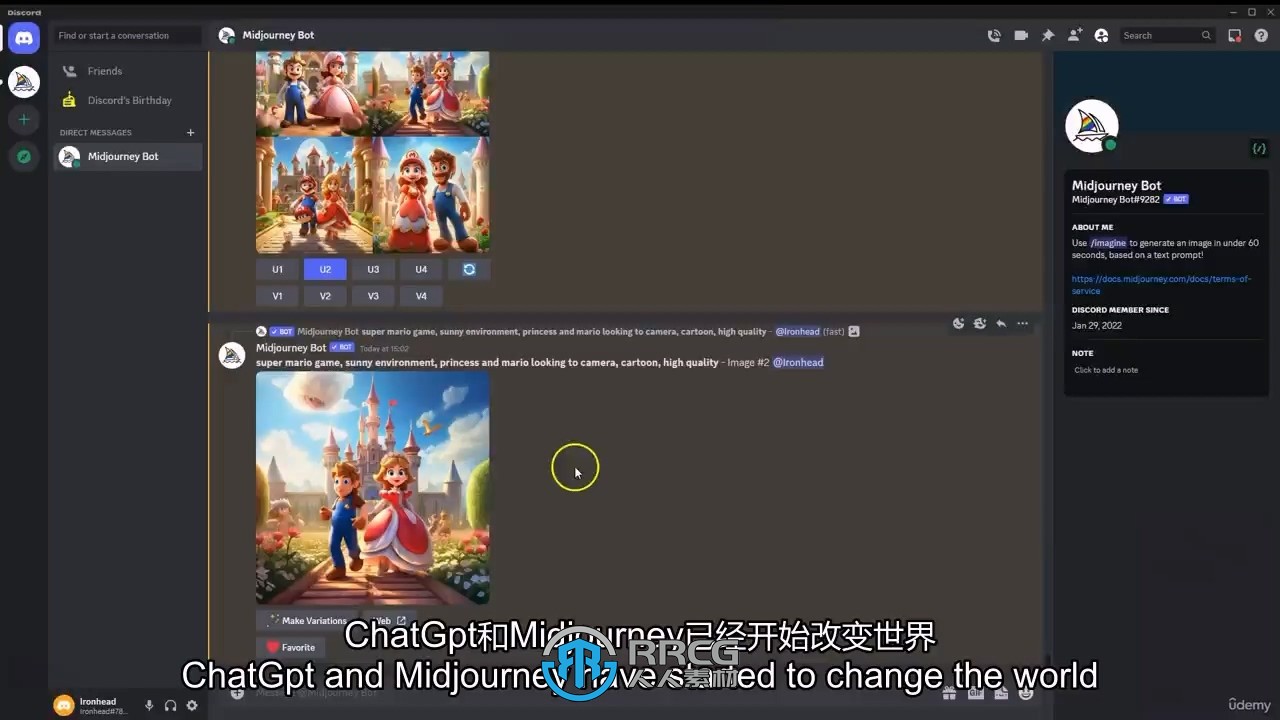The image size is (1280, 720).
Task: Click the image icon at reply line end
Action: pyautogui.click(x=854, y=331)
